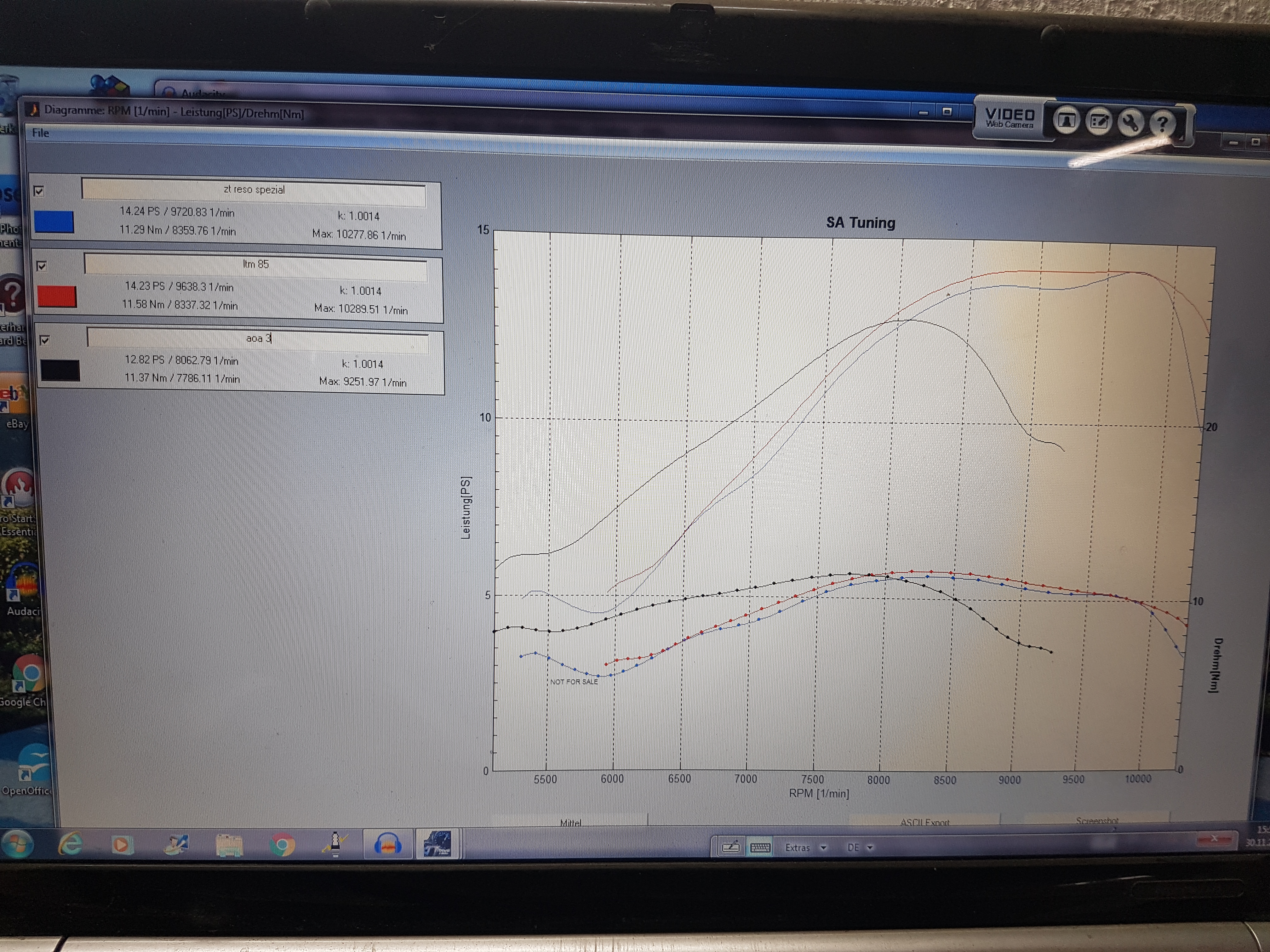
Task: Toggle the ltm 85 curve checkbox
Action: 41,266
